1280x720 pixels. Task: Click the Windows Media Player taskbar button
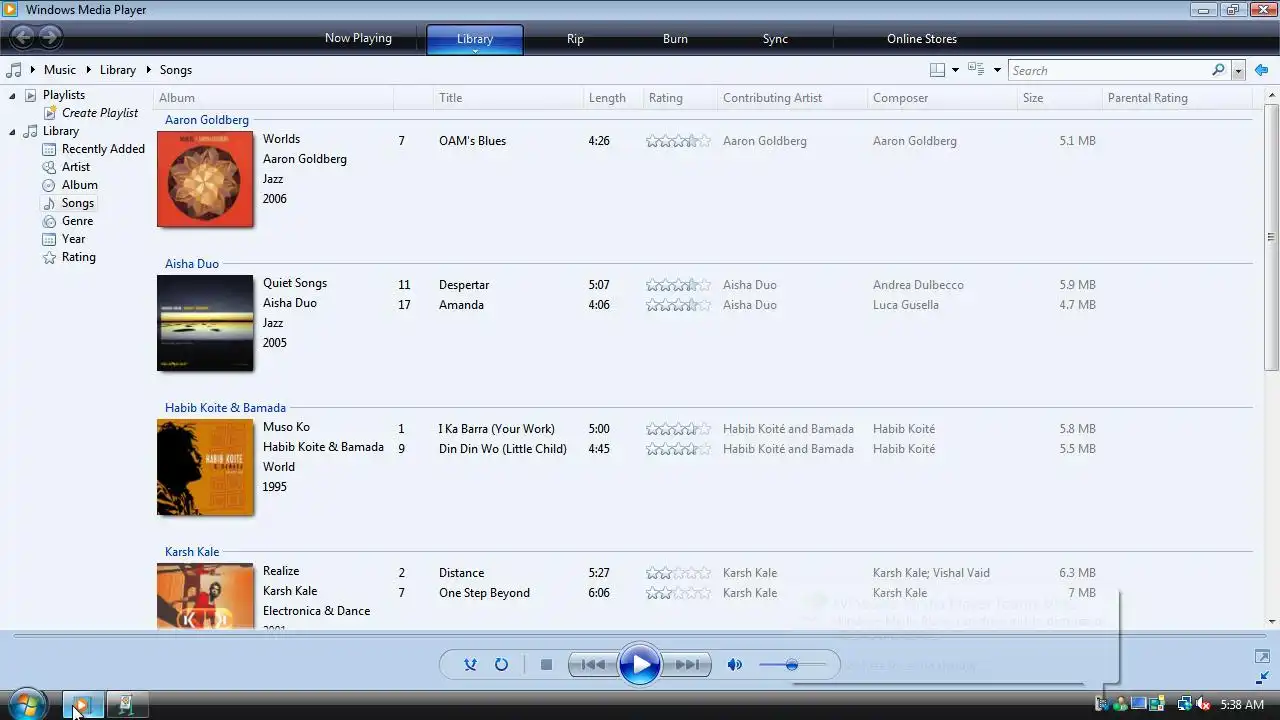82,705
